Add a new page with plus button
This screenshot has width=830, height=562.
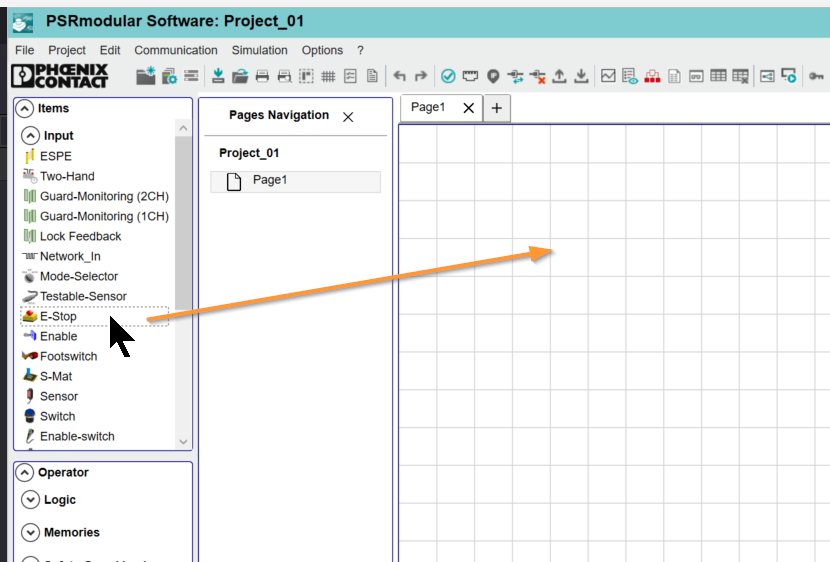click(497, 108)
